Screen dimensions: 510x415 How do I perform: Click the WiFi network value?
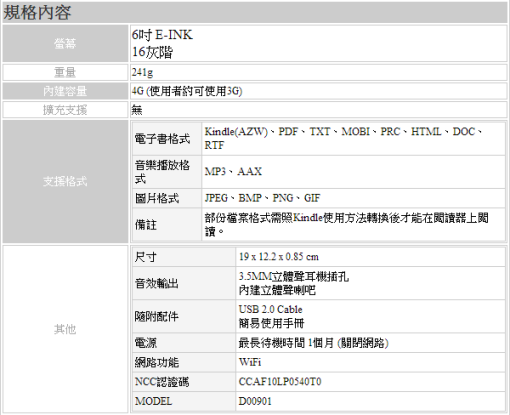tap(250, 362)
